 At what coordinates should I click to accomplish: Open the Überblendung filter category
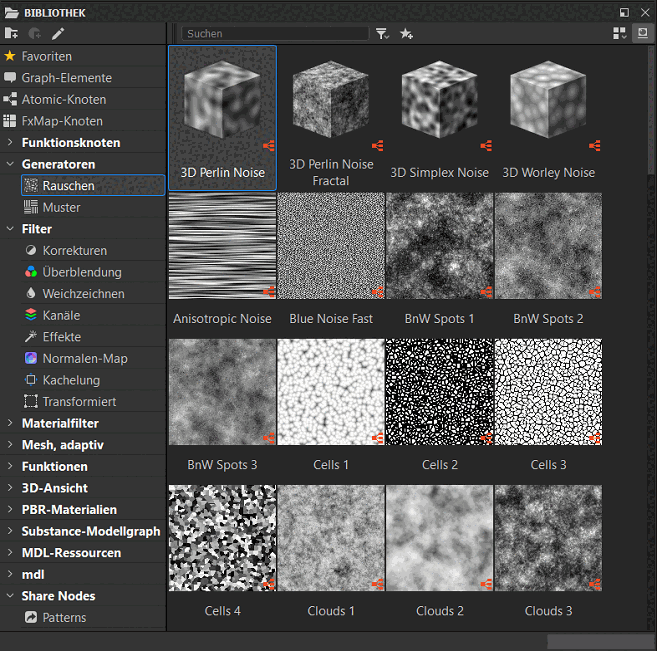93,272
